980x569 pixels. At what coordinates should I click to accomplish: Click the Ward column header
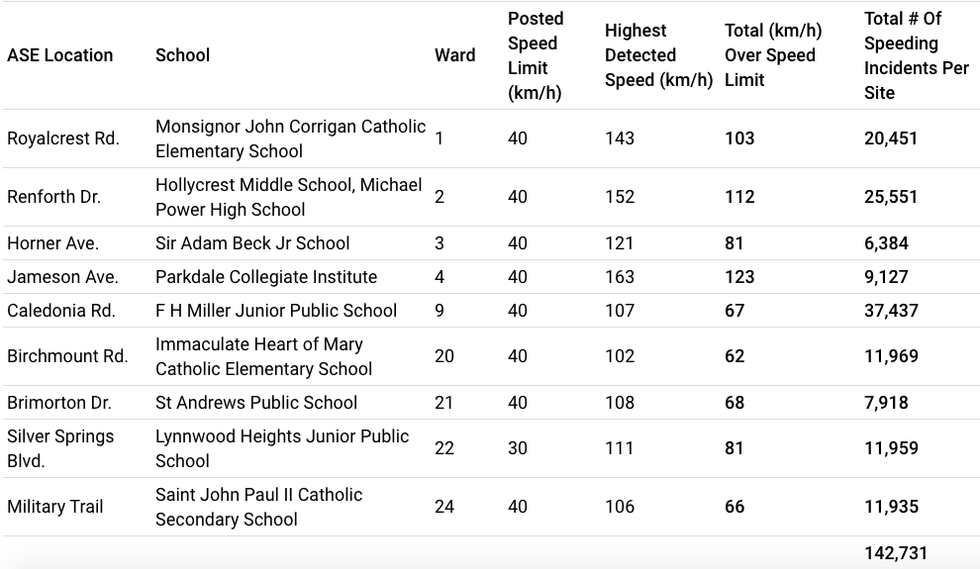coord(455,56)
